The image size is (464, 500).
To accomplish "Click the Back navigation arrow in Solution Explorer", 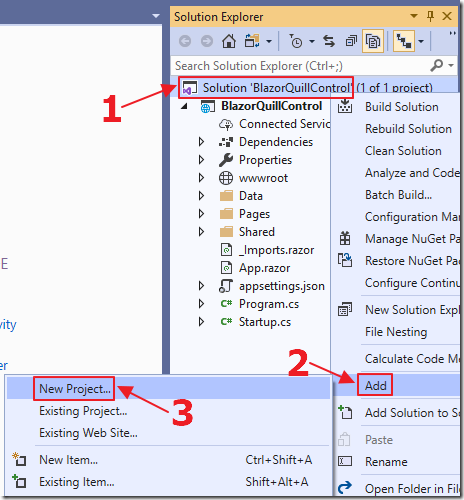I will (185, 41).
